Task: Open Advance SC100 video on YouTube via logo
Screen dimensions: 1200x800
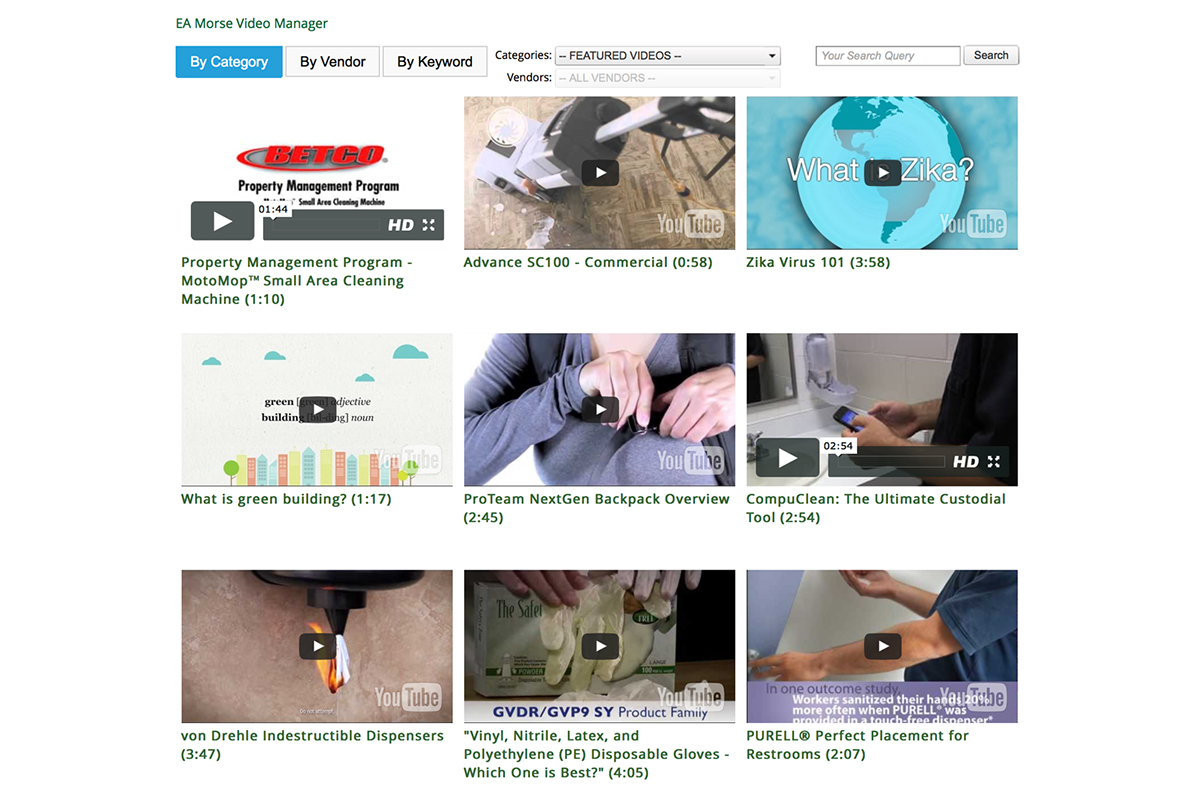Action: pyautogui.click(x=690, y=224)
